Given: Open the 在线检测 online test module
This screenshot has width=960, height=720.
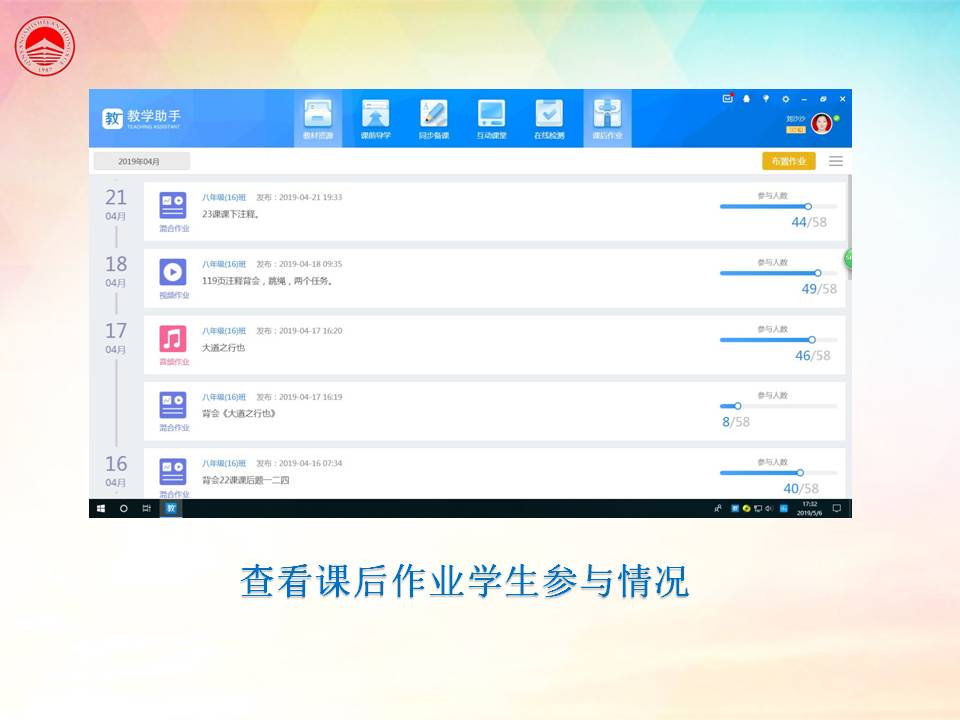Looking at the screenshot, I should [x=549, y=119].
